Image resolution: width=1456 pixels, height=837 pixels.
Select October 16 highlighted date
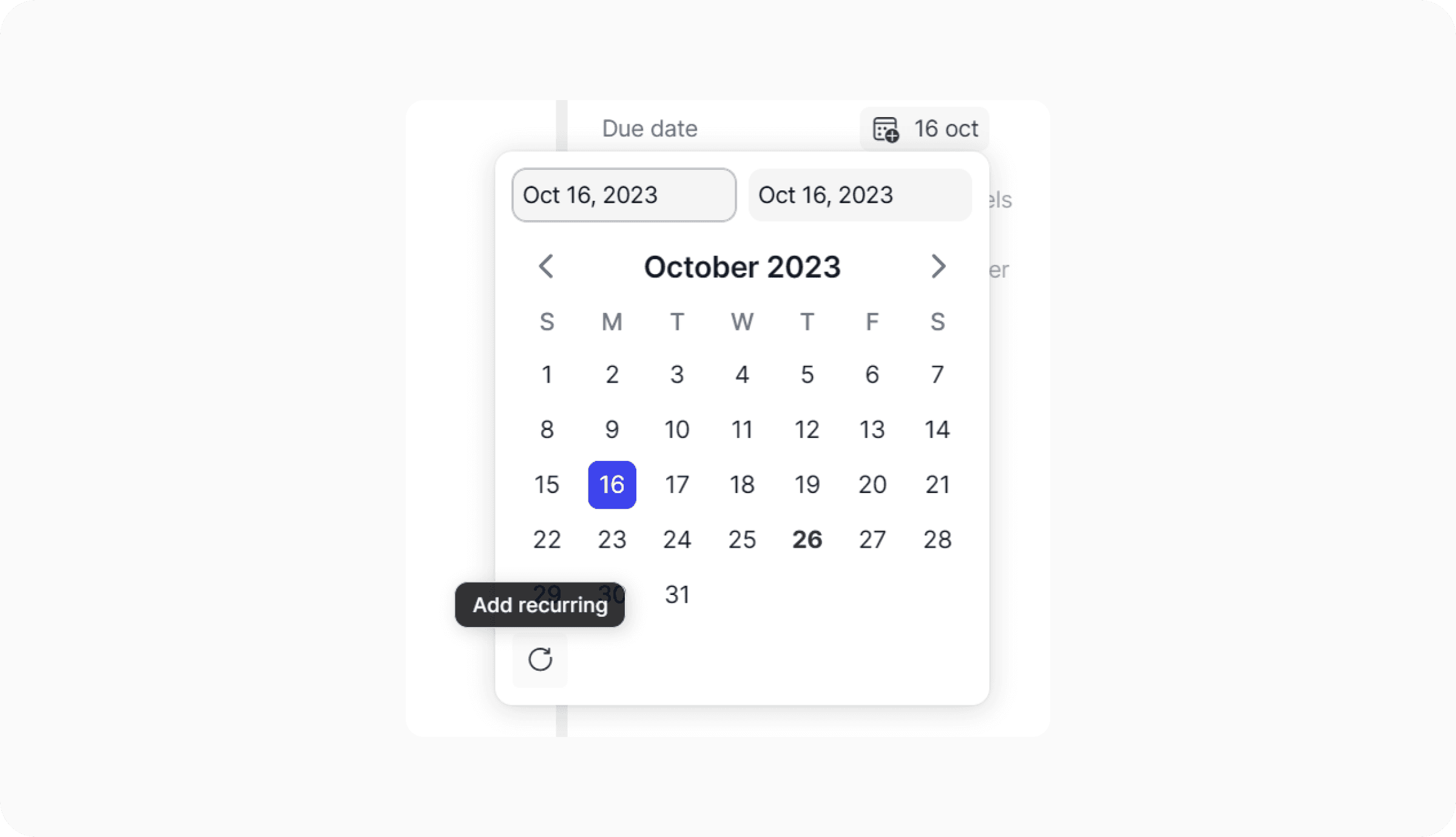611,484
